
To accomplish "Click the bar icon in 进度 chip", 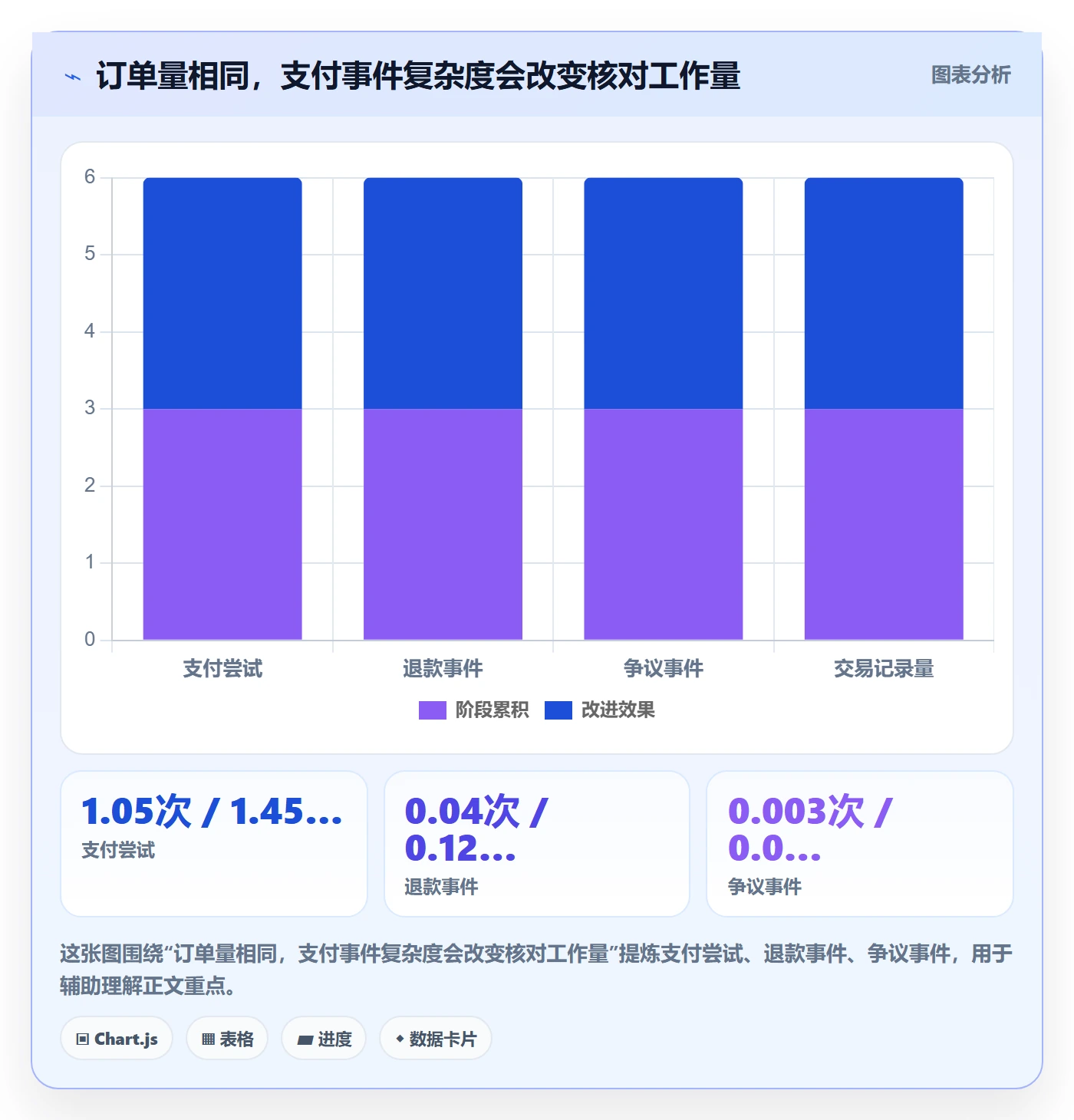I will 305,1040.
